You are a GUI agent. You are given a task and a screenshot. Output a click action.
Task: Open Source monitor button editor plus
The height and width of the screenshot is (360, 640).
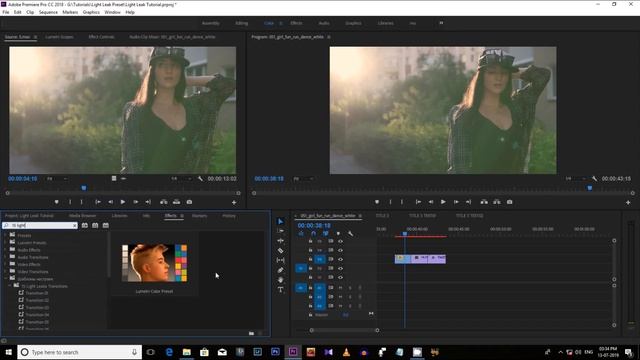click(234, 202)
